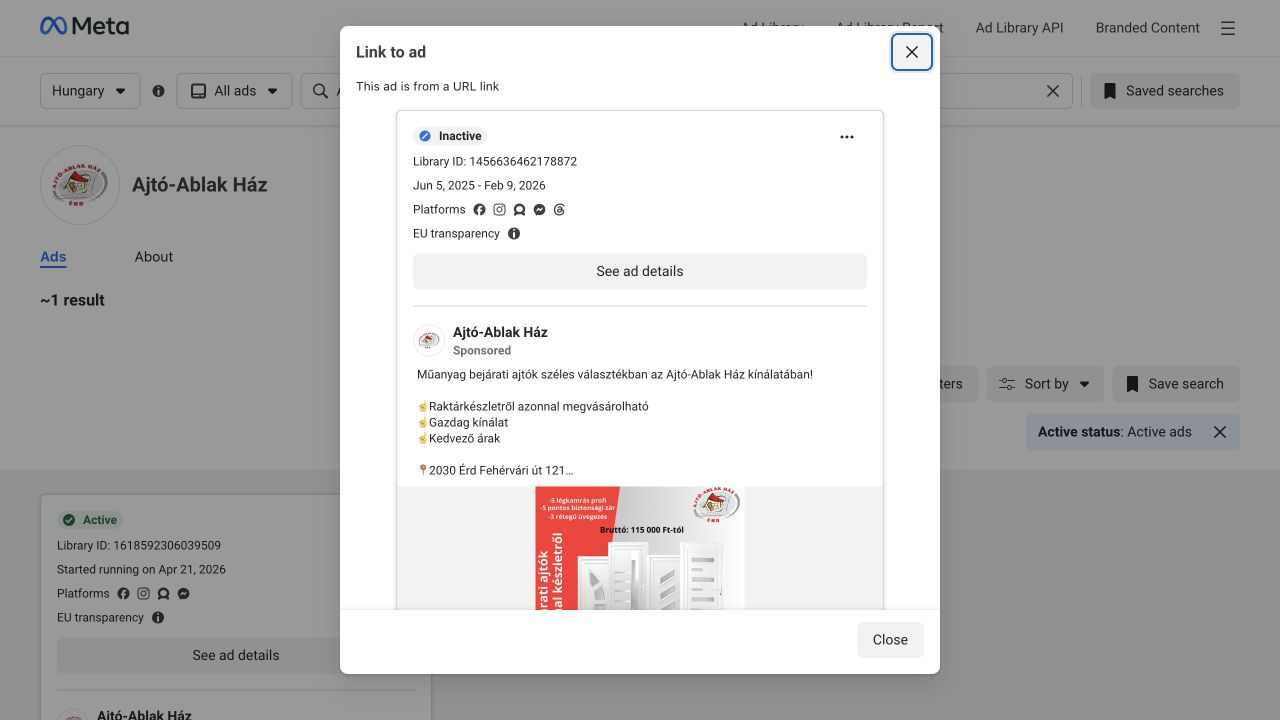Viewport: 1280px width, 720px height.
Task: Close the Link to ad dialog with X
Action: (x=912, y=52)
